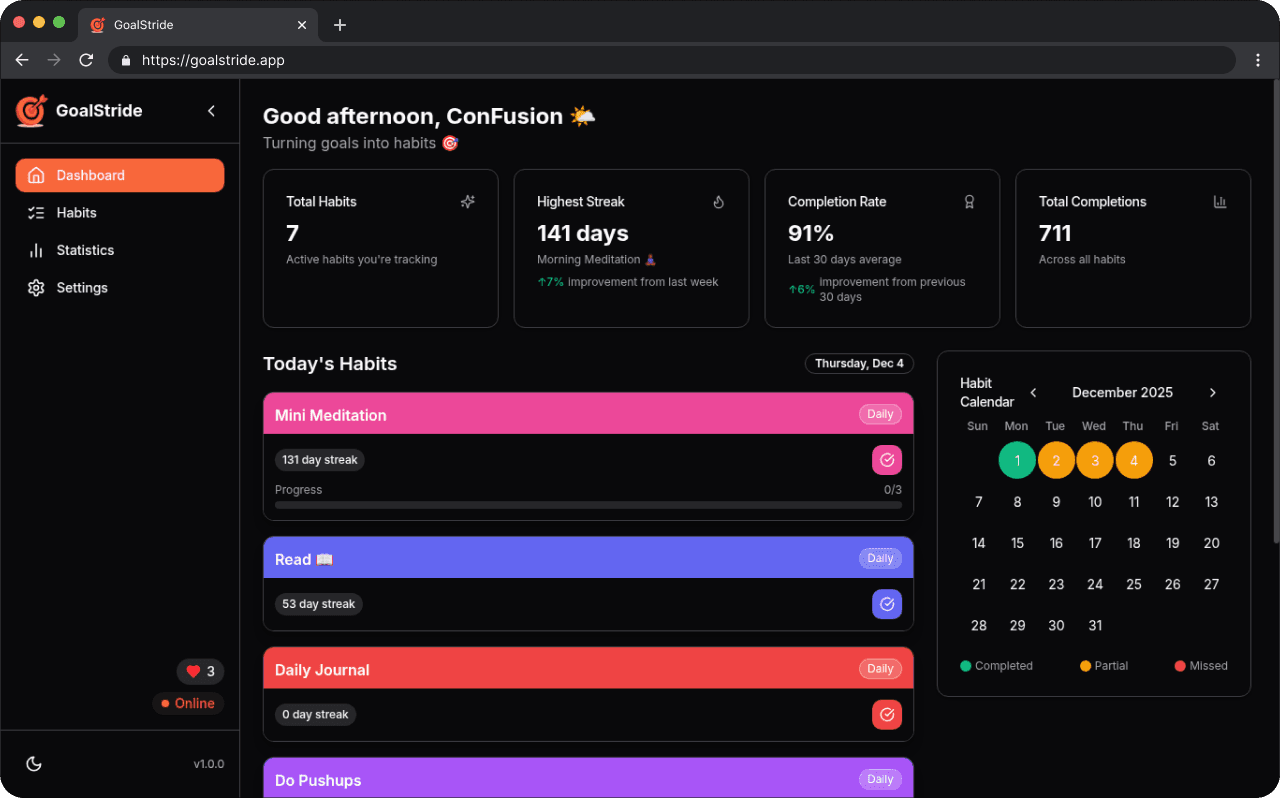Screen dimensions: 1280x798
Task: Click the heart counter button
Action: [200, 671]
